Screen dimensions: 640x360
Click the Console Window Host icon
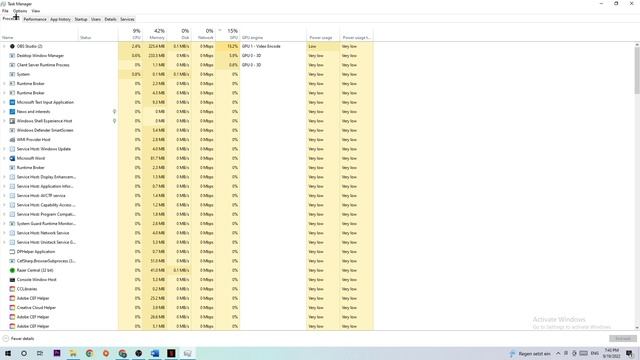coord(12,280)
